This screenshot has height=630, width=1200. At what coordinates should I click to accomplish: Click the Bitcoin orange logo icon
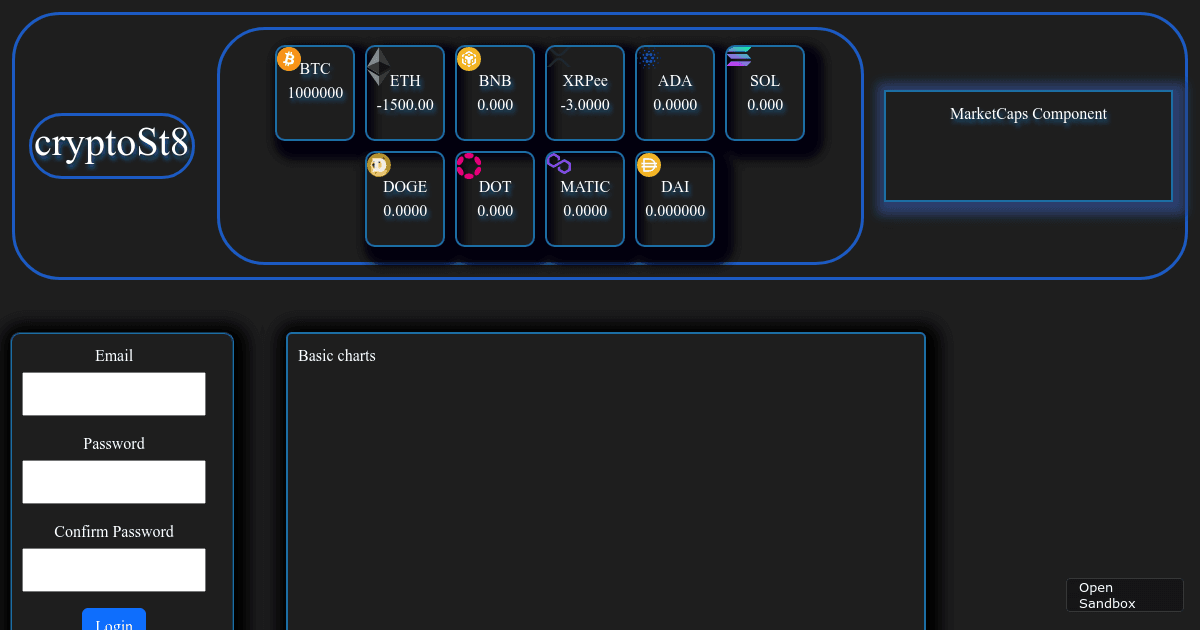289,59
